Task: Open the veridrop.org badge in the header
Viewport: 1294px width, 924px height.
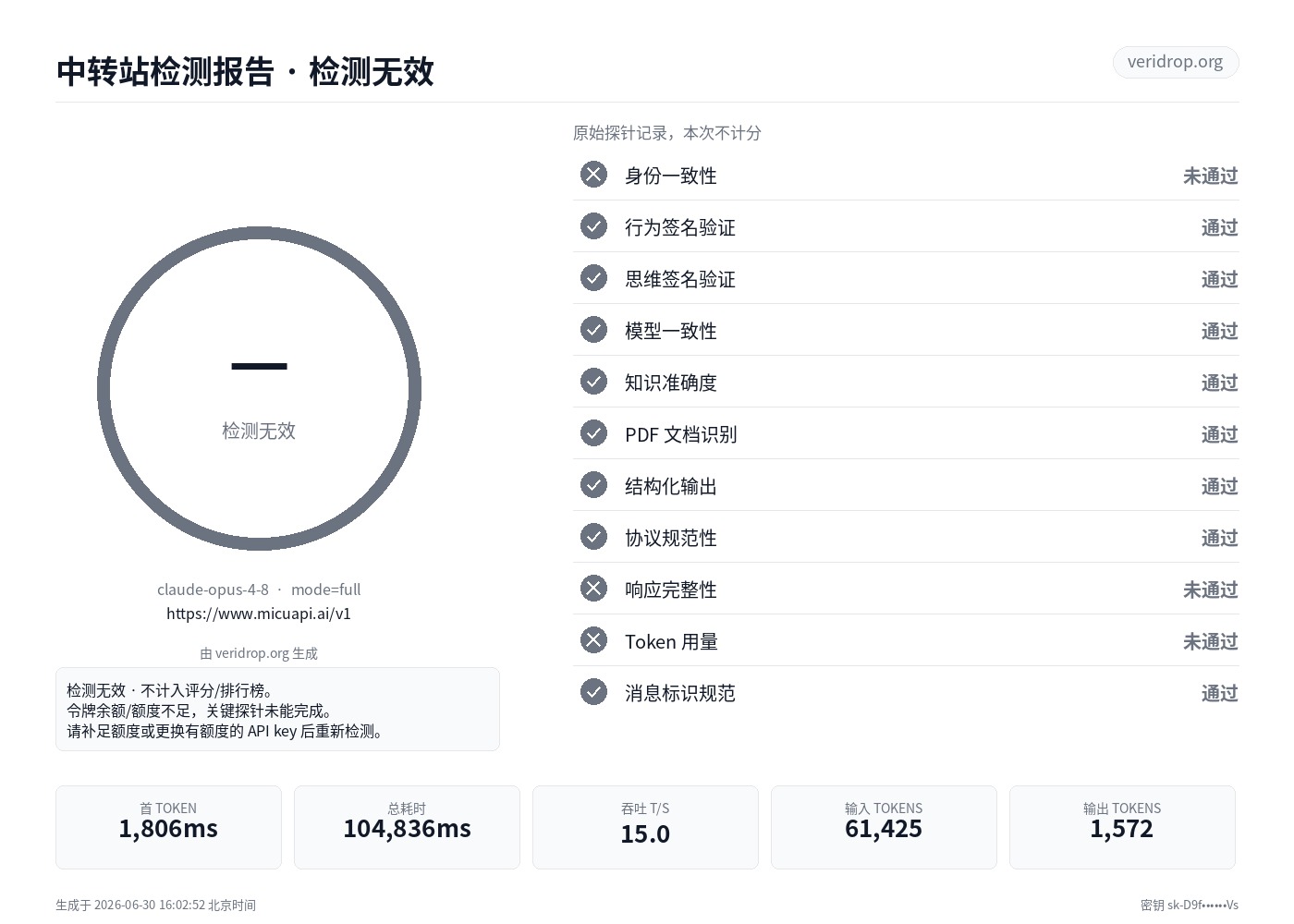Action: (x=1175, y=62)
